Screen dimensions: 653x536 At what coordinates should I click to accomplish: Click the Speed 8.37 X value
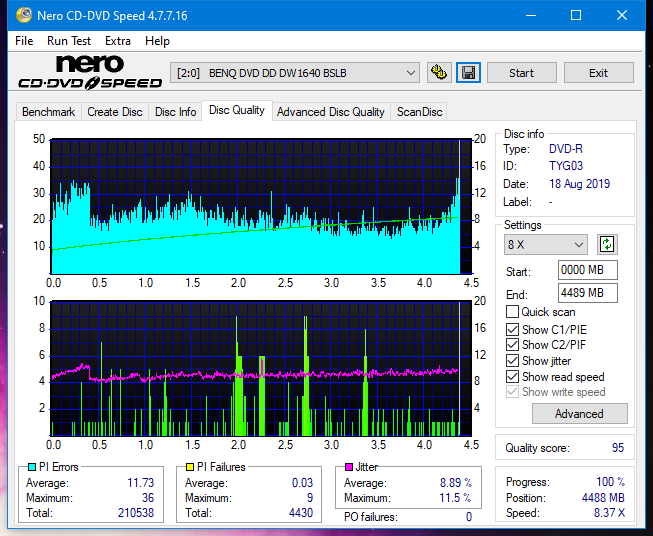point(609,513)
